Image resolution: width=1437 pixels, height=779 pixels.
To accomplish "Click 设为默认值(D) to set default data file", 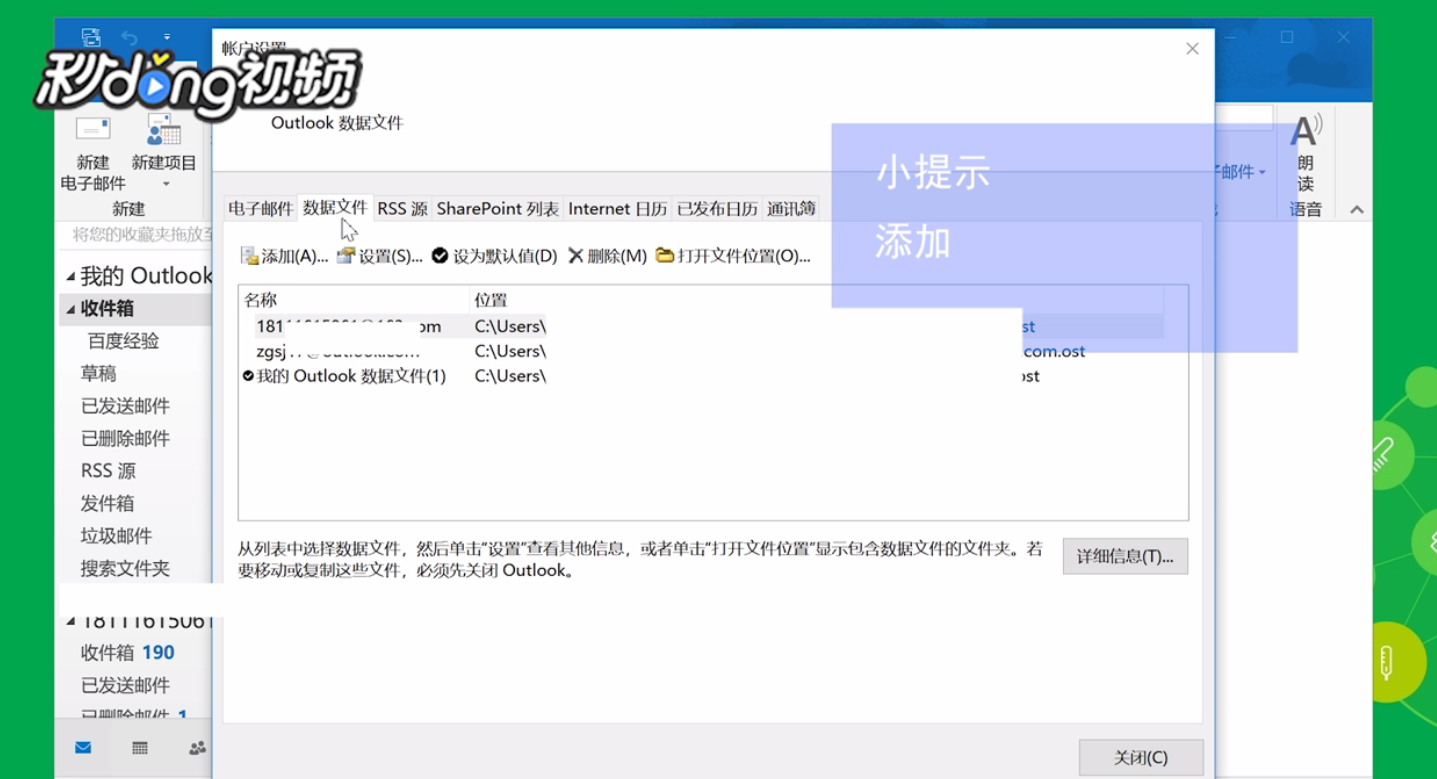I will click(x=495, y=256).
